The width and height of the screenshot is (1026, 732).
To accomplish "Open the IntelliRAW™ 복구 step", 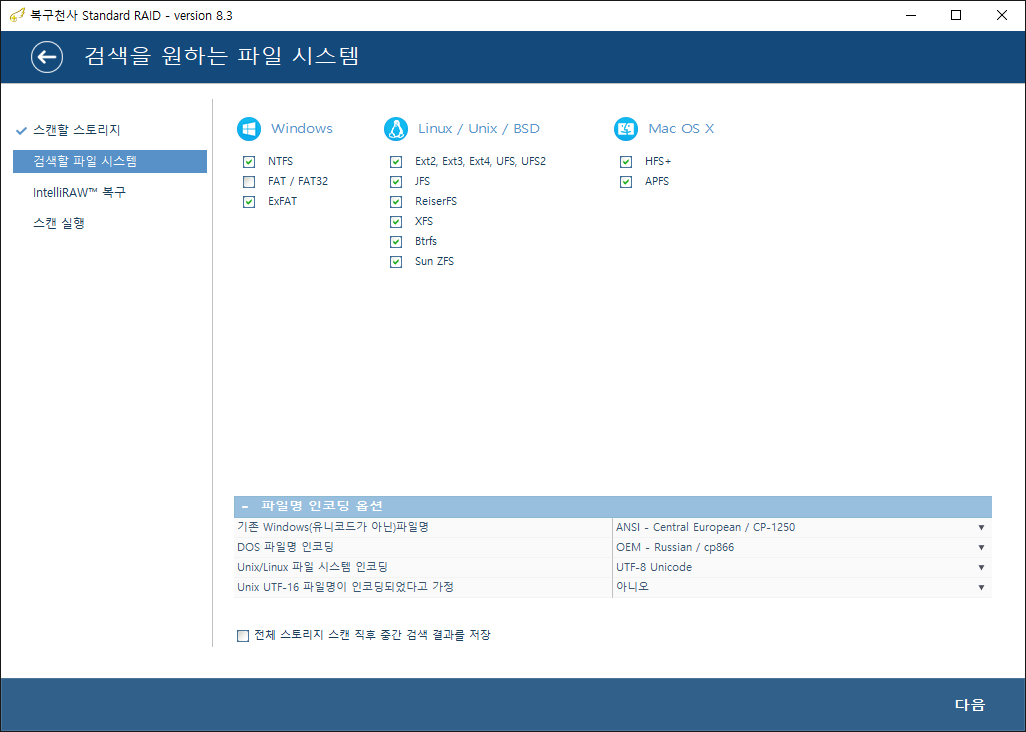I will 79,192.
